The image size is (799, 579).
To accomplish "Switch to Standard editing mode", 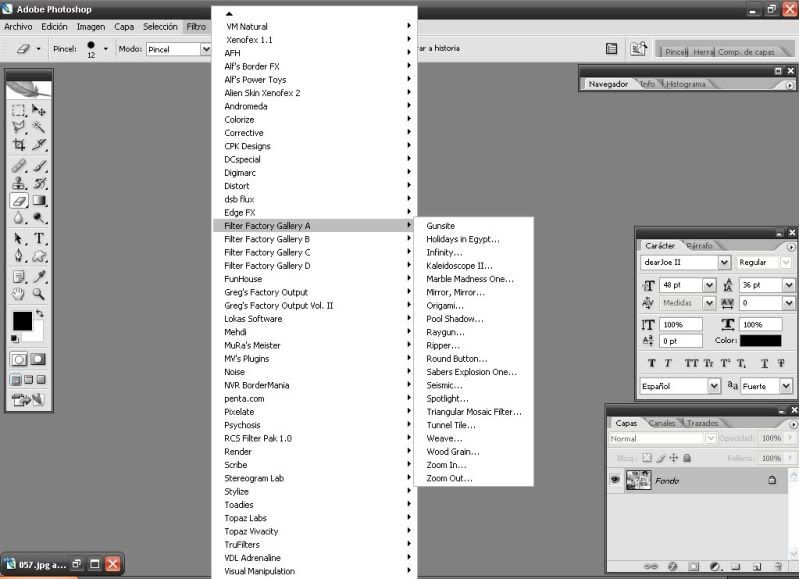I will pyautogui.click(x=19, y=359).
